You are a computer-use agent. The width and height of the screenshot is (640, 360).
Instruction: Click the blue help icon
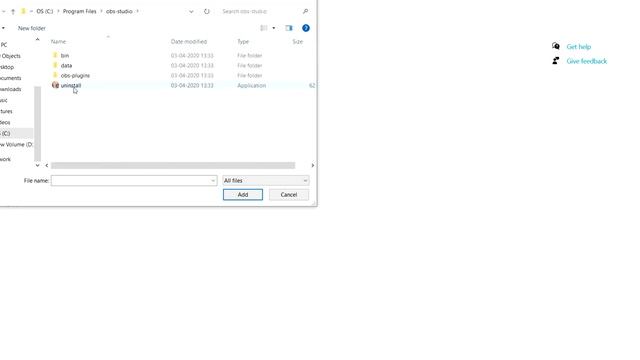306,28
